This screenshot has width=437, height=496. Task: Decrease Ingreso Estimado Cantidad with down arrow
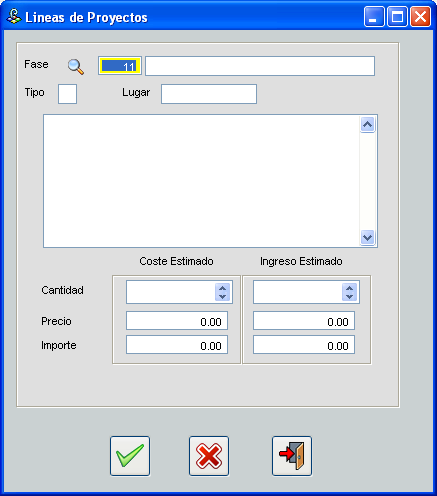click(349, 296)
